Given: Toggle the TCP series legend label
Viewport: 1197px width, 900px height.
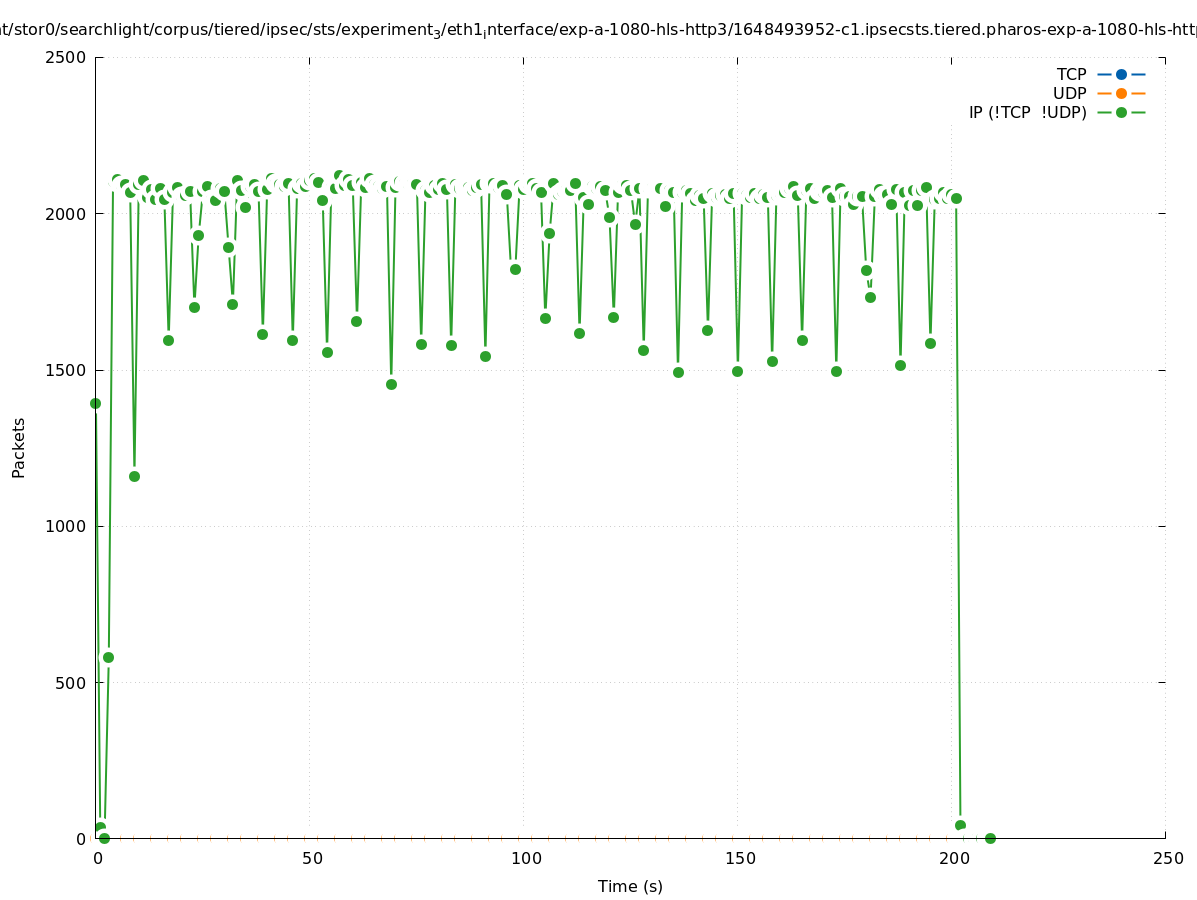Looking at the screenshot, I should (x=1071, y=74).
